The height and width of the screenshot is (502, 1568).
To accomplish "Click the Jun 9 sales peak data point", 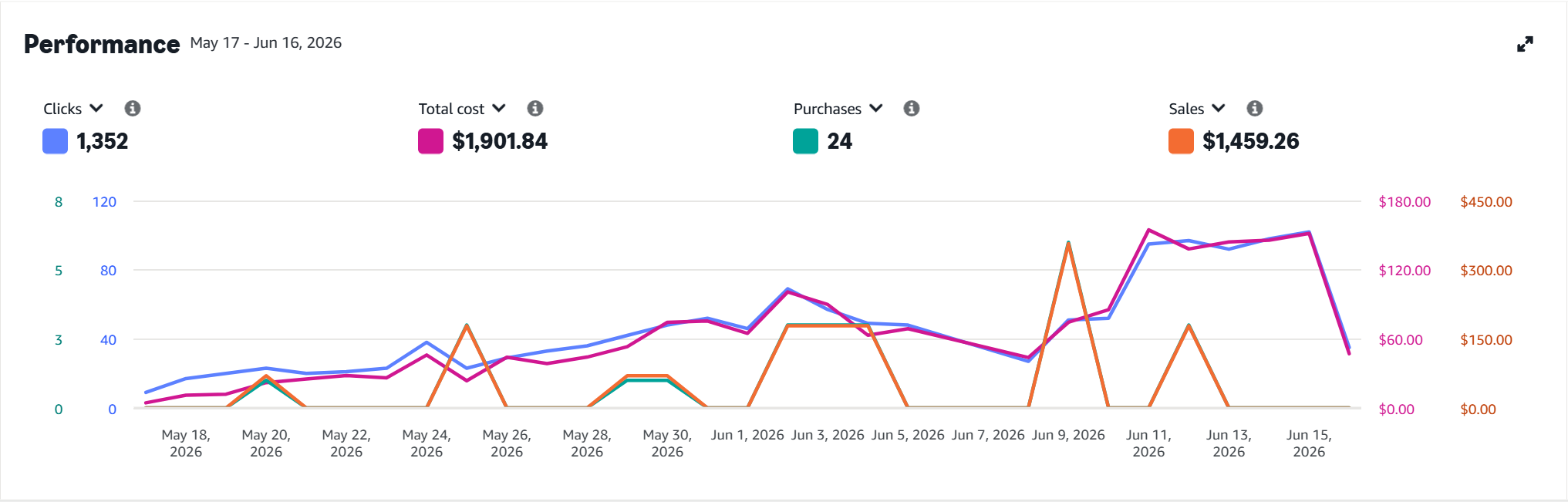I will pyautogui.click(x=1068, y=242).
